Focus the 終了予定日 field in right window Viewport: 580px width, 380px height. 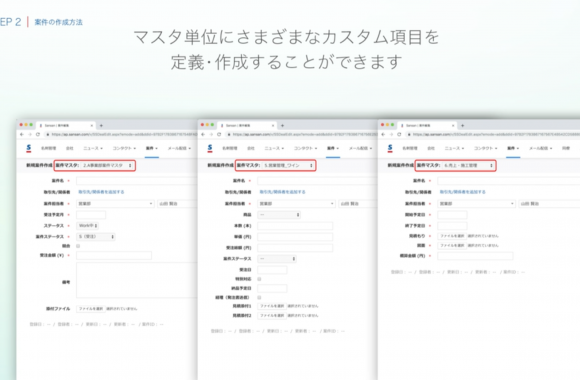point(452,226)
